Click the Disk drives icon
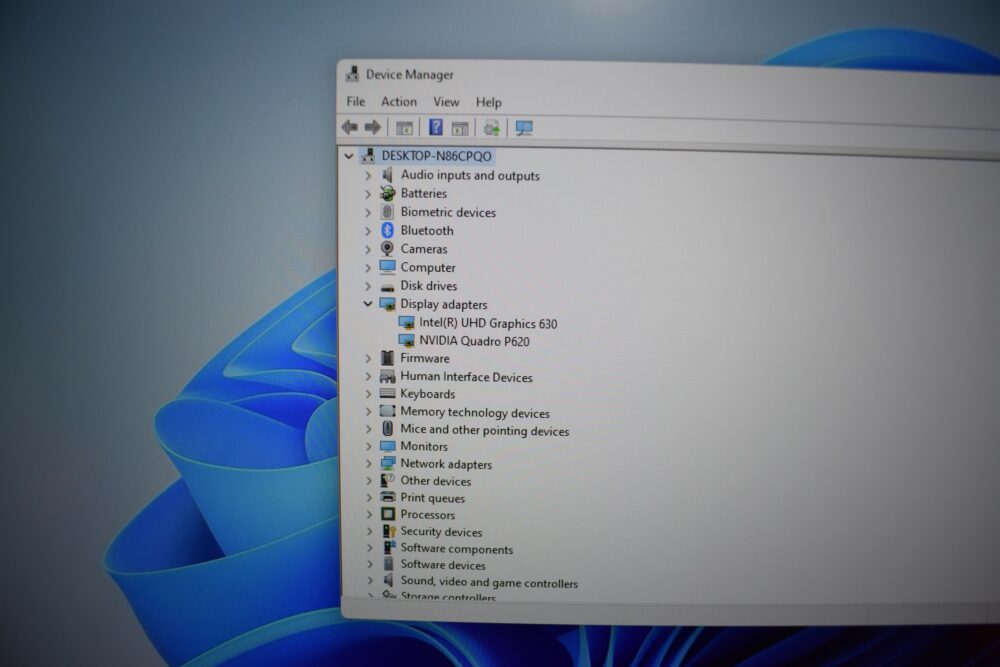This screenshot has height=667, width=1000. (387, 287)
